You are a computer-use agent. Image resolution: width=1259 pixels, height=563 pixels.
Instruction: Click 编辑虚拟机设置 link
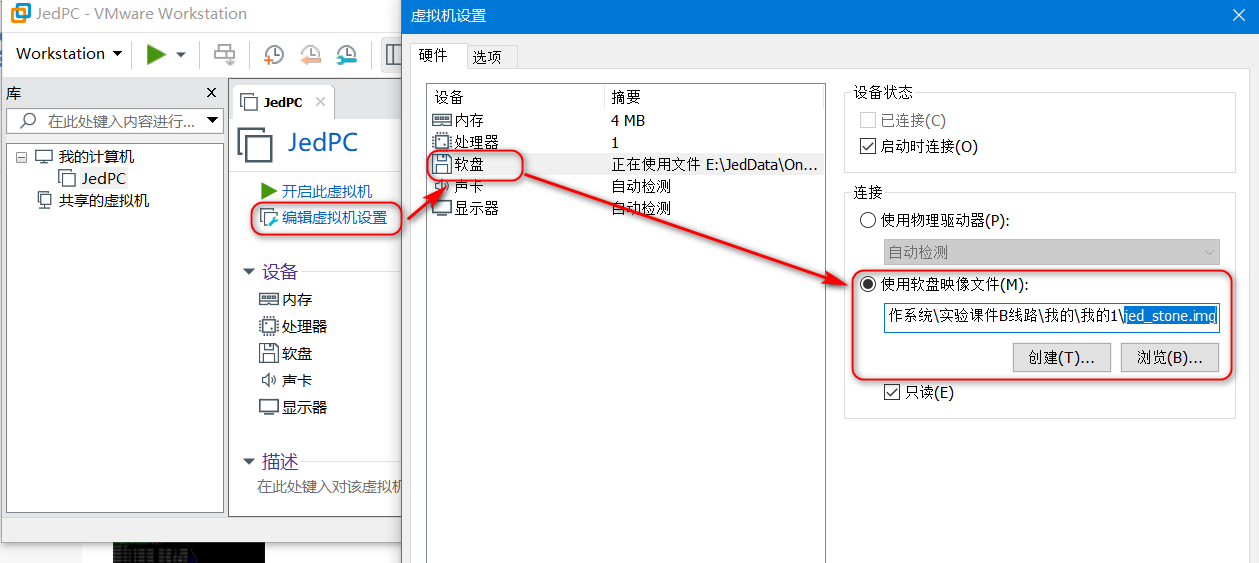[x=334, y=217]
